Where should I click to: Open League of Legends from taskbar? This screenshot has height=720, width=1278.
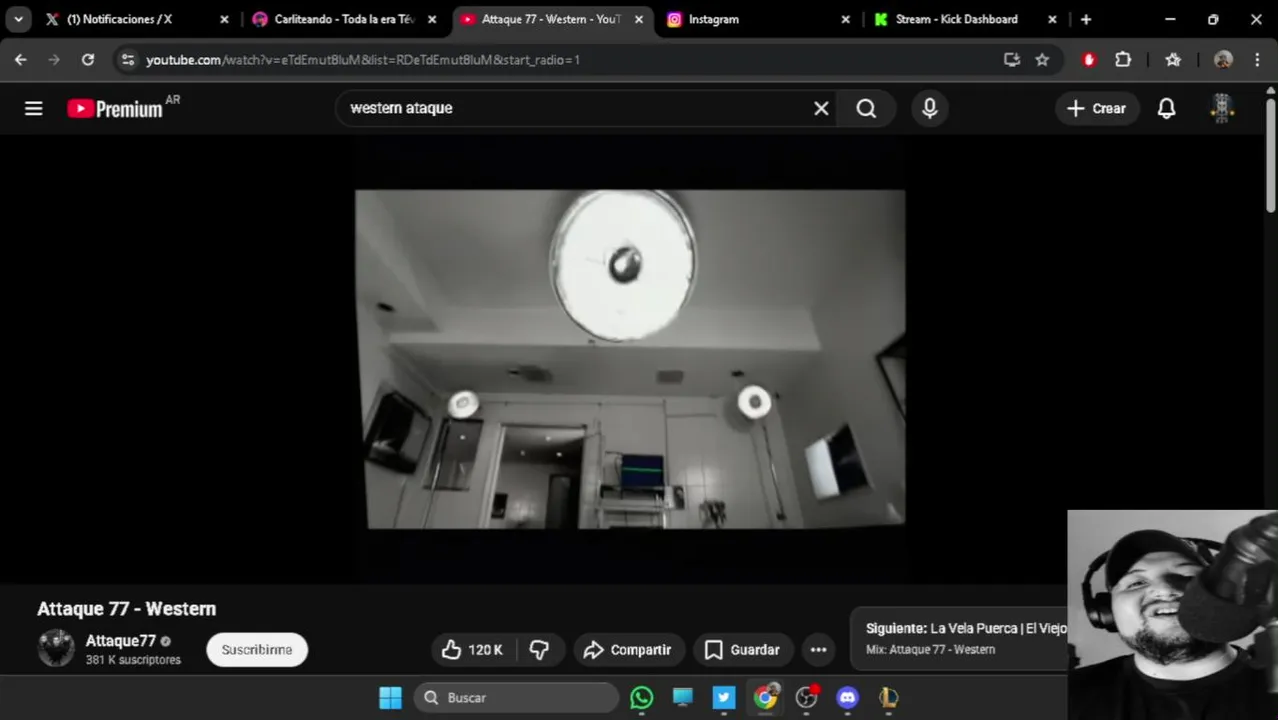click(x=889, y=698)
